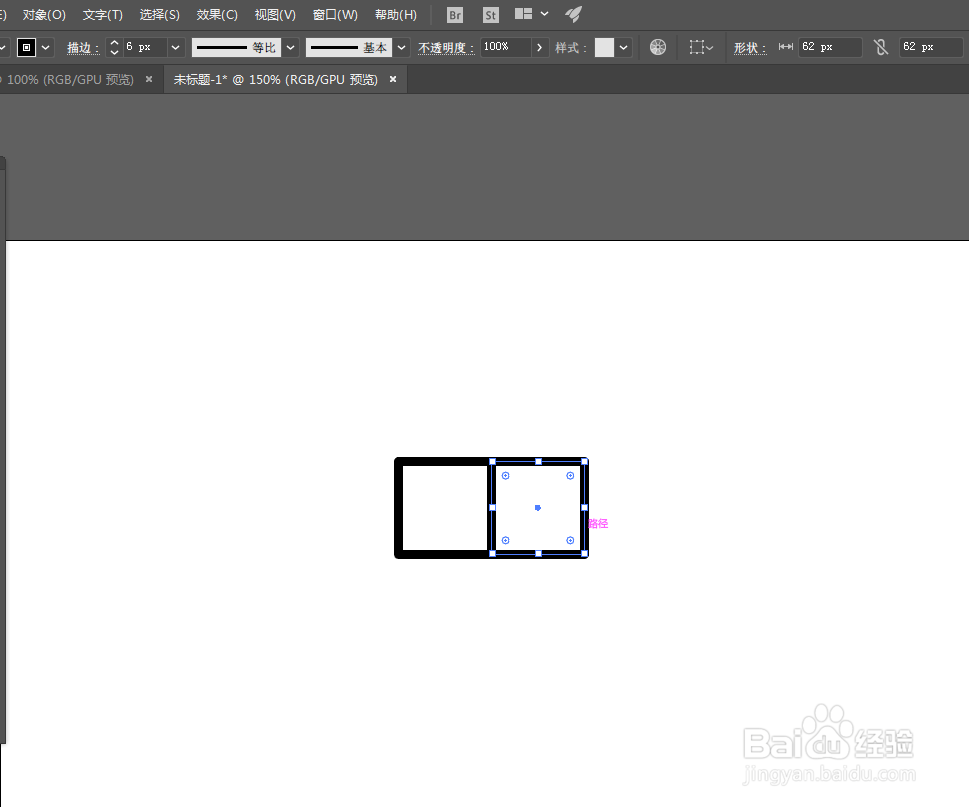Open the 效果(C) menu
969x807 pixels.
[217, 15]
